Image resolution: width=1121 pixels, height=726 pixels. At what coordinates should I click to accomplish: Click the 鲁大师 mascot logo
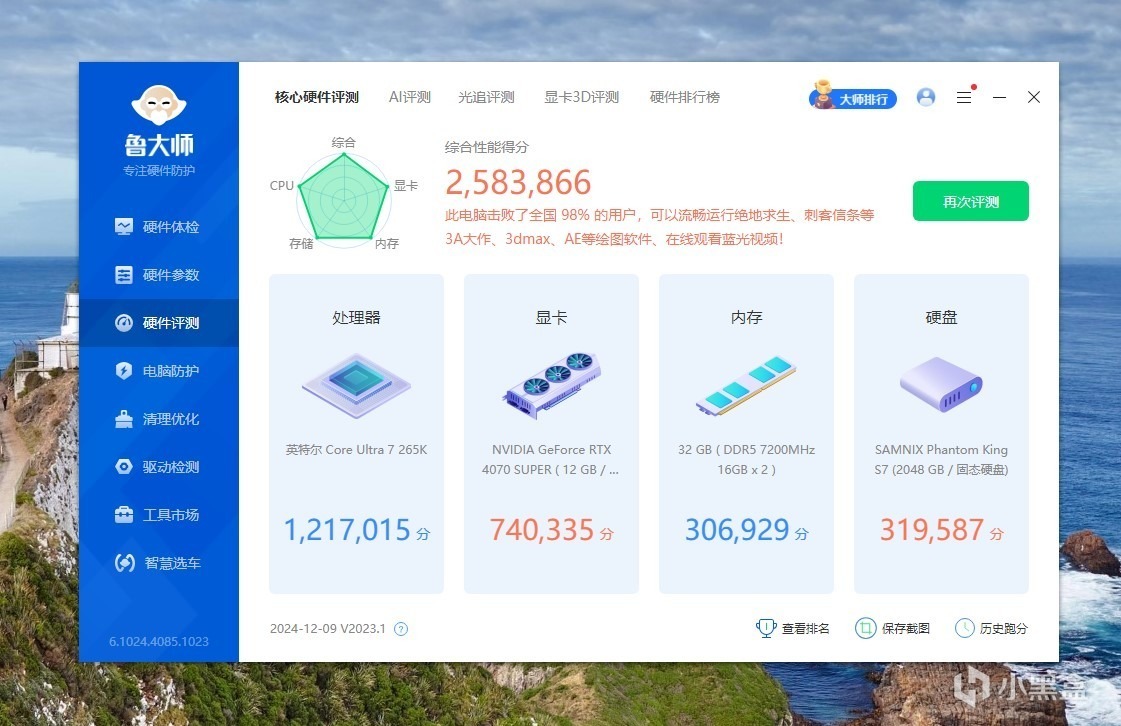coord(159,104)
